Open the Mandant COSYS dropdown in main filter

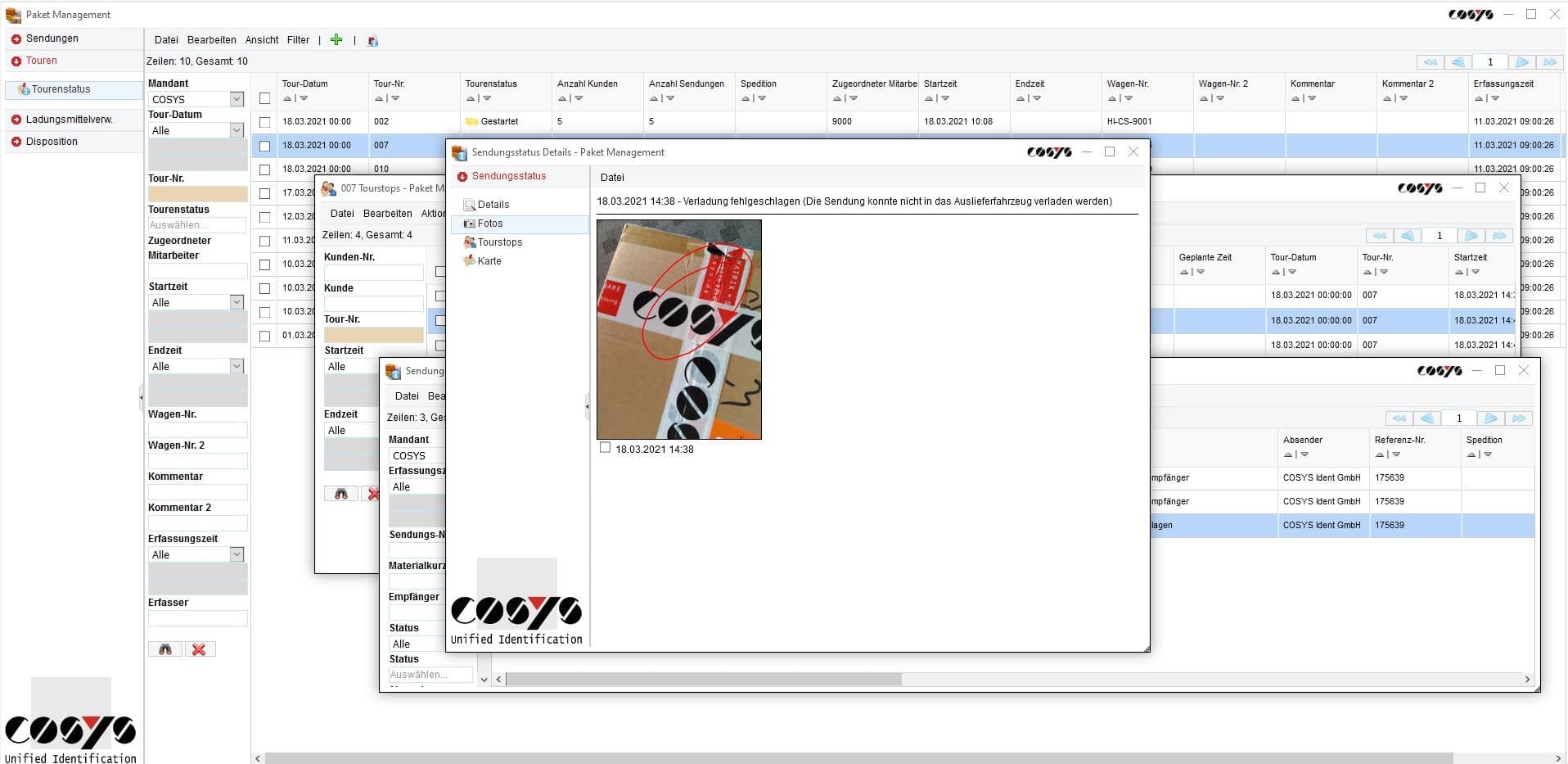[x=237, y=99]
